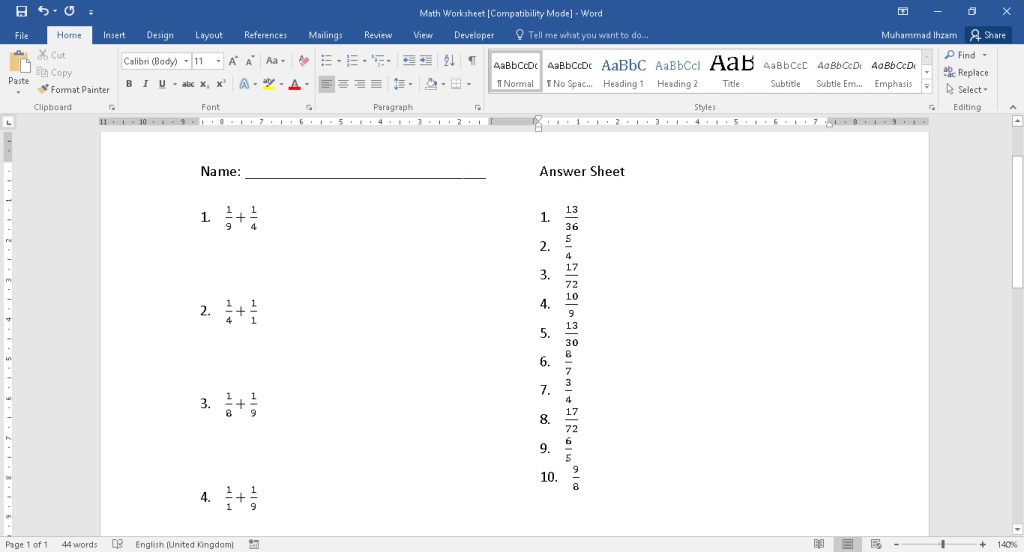This screenshot has width=1024, height=552.
Task: Apply strikethrough formatting
Action: (x=188, y=84)
